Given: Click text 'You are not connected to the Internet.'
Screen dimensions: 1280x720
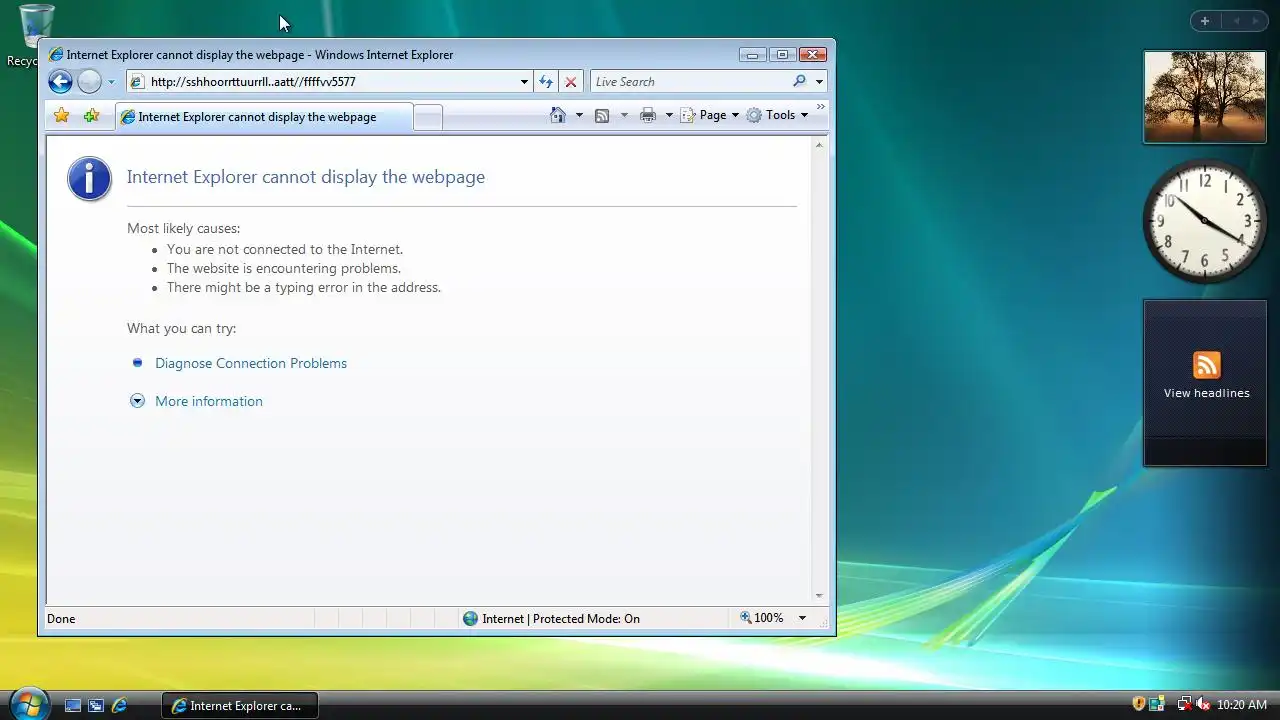Looking at the screenshot, I should [285, 249].
